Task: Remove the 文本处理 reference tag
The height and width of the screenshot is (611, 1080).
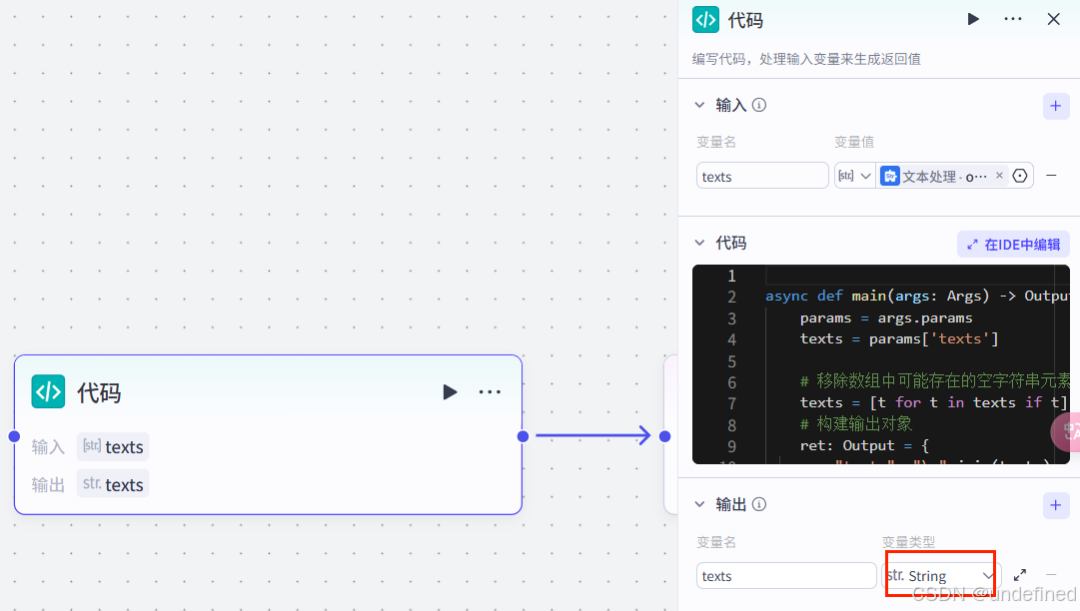Action: click(x=998, y=176)
